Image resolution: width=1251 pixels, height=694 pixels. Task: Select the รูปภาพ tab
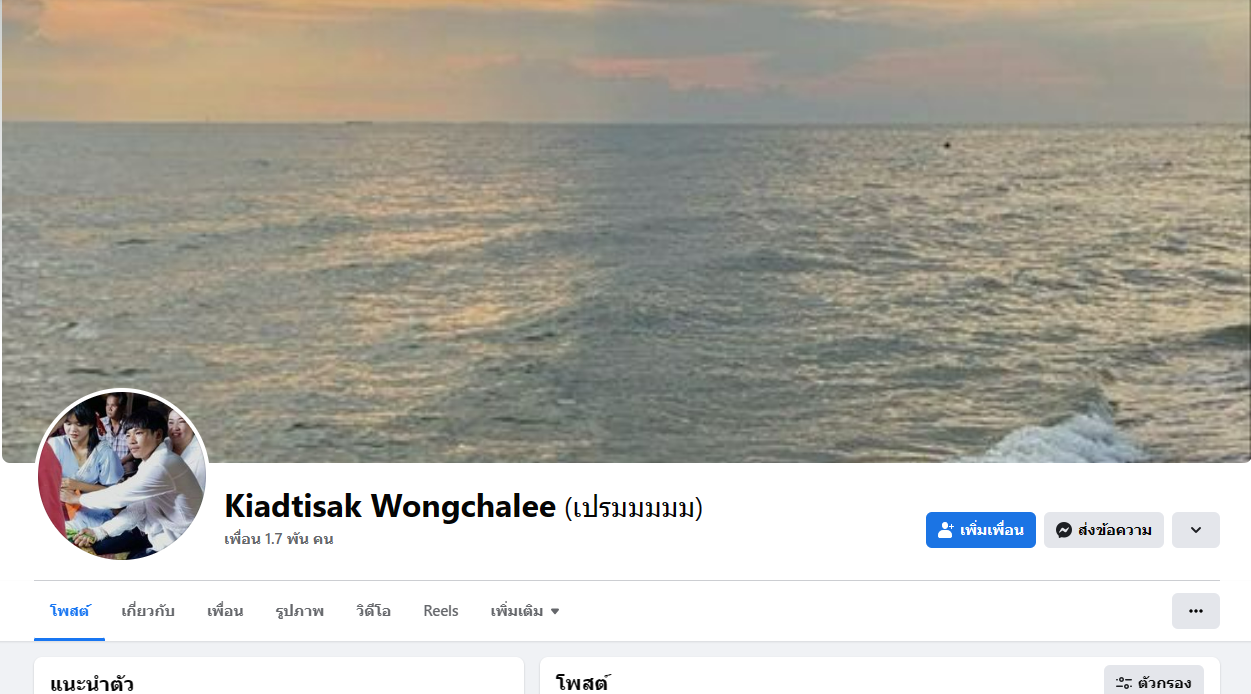click(300, 611)
